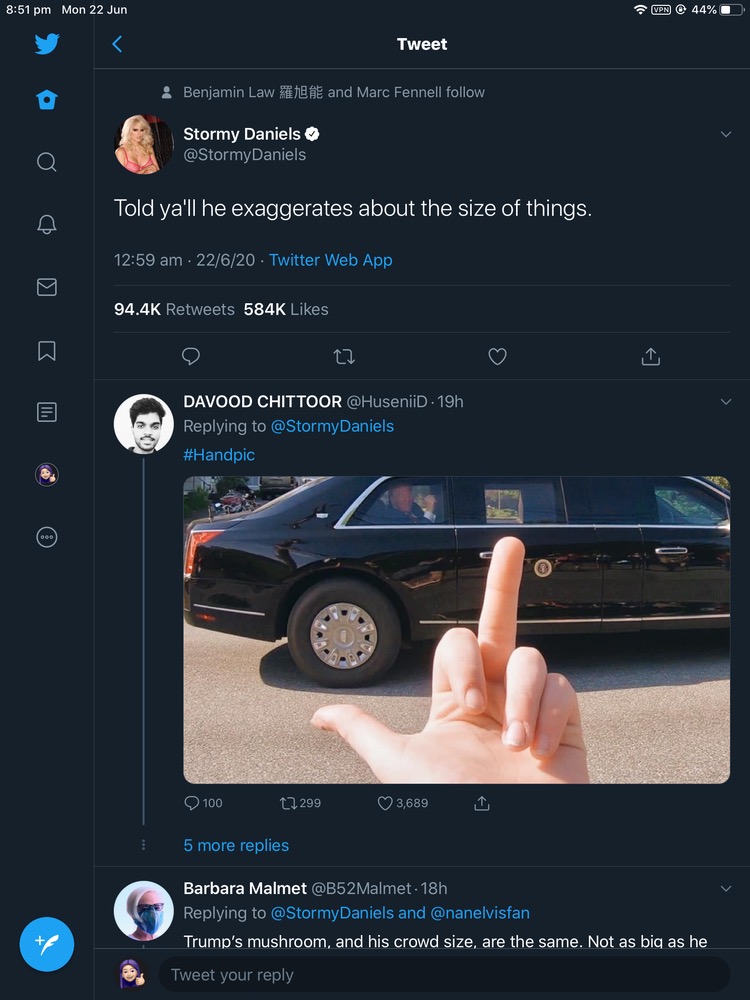Show 5 more replies
This screenshot has height=1000, width=750.
coord(236,845)
